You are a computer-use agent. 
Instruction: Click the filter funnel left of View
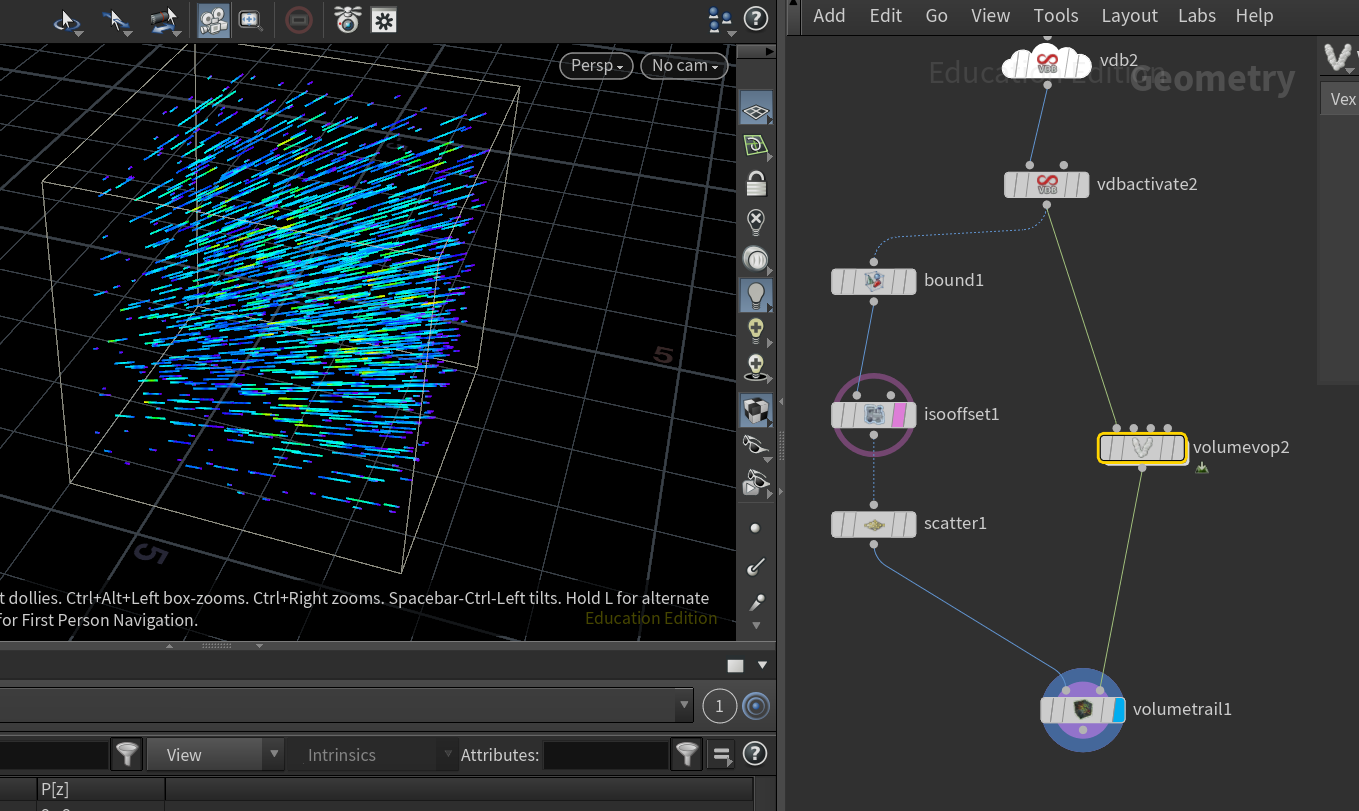pos(127,755)
